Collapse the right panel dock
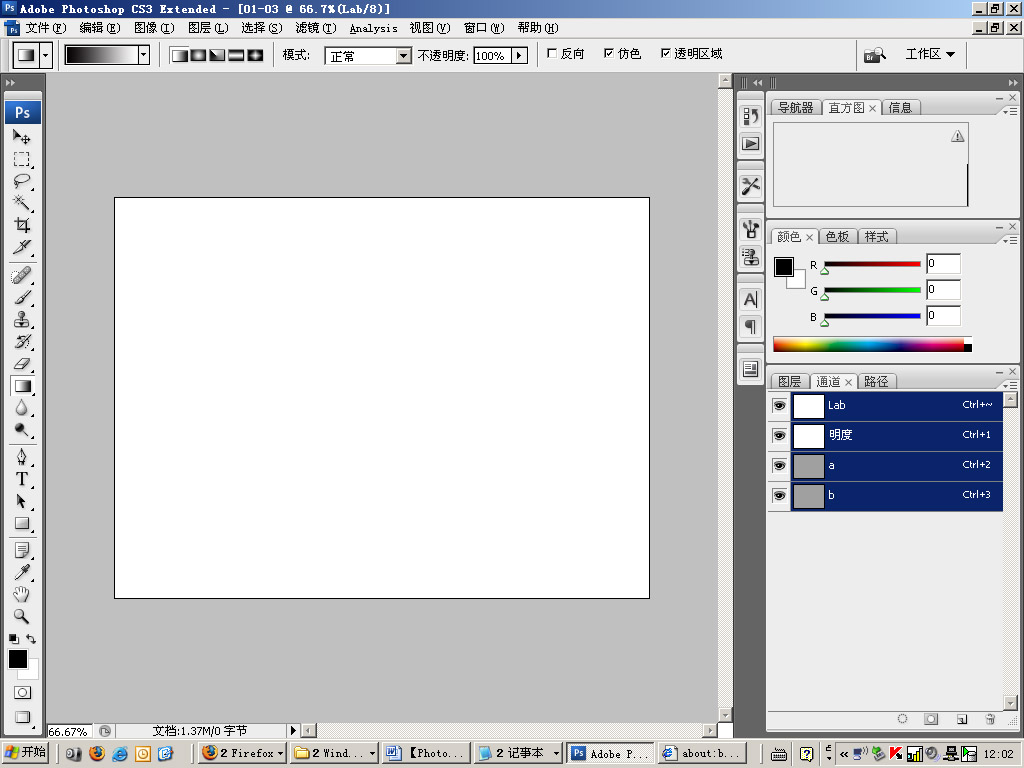This screenshot has width=1024, height=768. 1012,83
